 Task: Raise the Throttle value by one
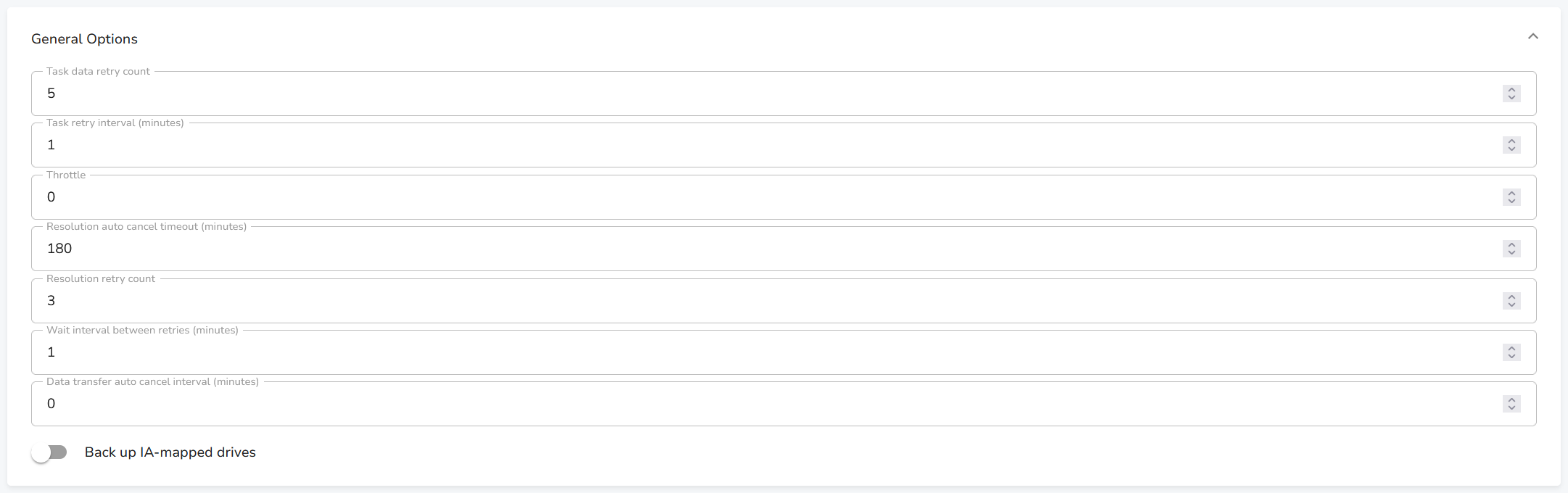click(1511, 193)
